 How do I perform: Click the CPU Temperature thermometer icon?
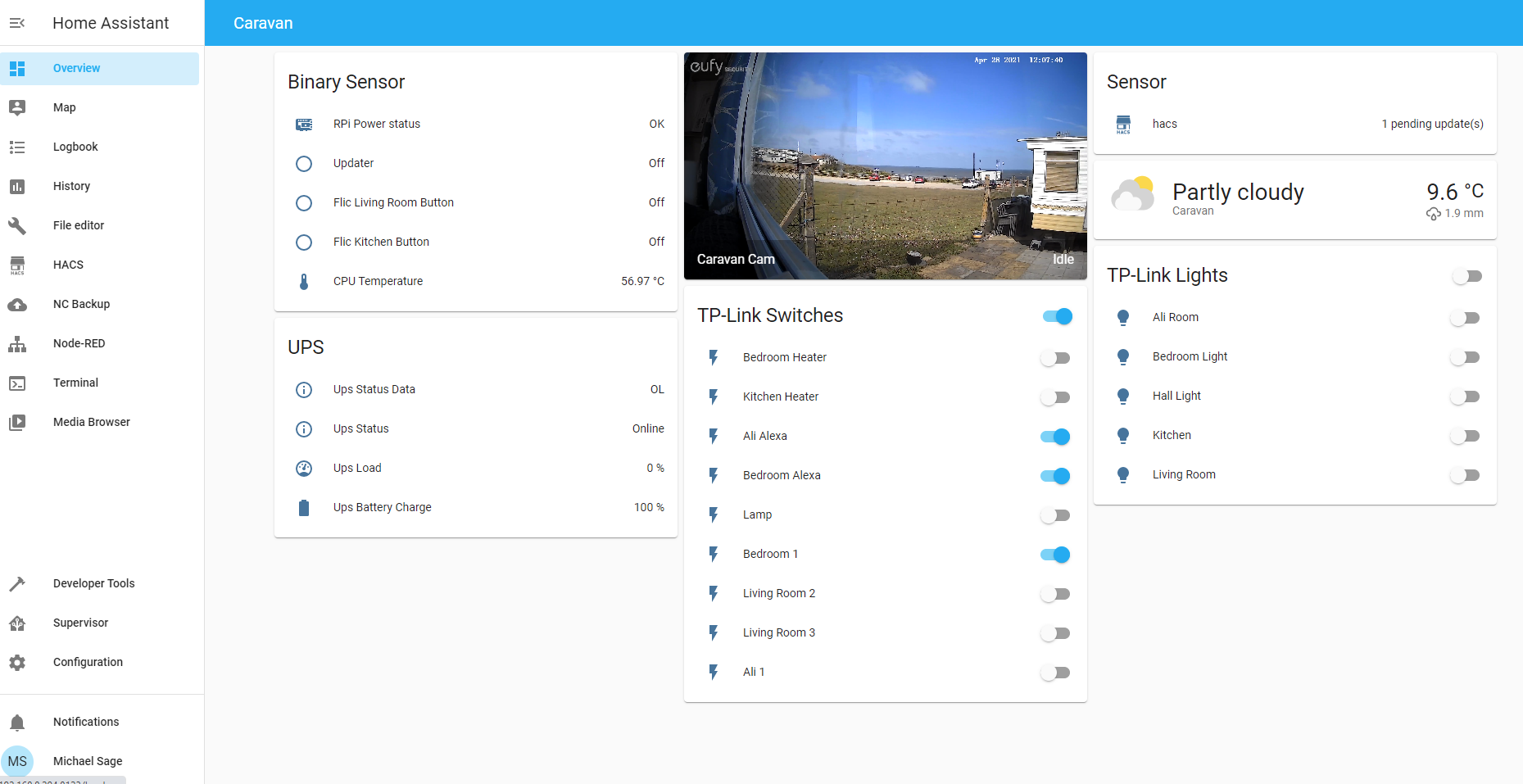click(304, 281)
